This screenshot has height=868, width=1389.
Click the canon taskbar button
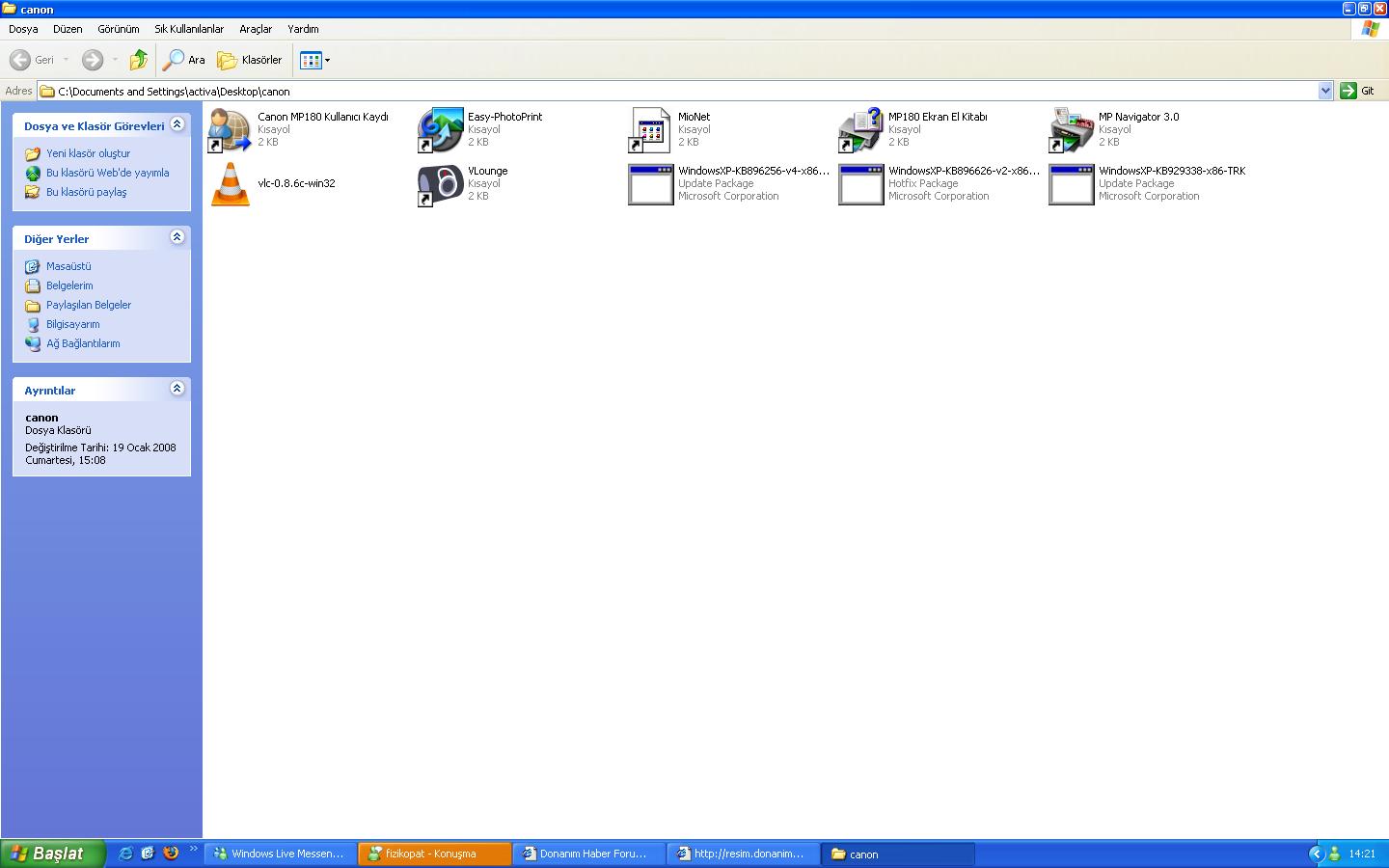898,854
